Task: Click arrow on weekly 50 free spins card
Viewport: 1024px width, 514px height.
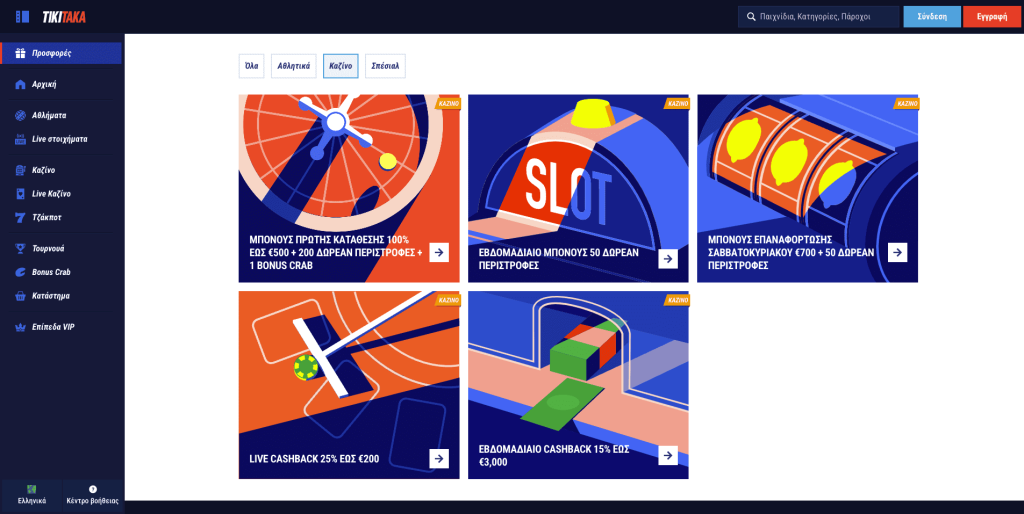Action: click(667, 259)
